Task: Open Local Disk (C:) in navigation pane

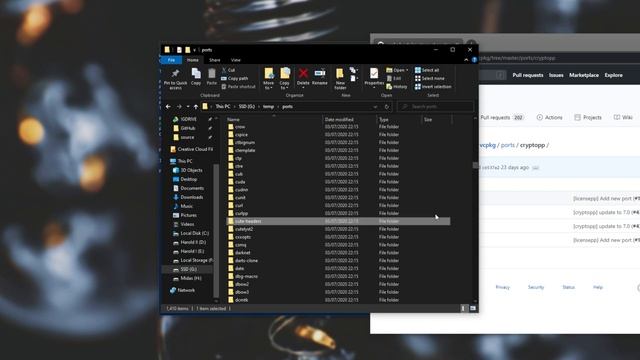Action: (x=194, y=233)
